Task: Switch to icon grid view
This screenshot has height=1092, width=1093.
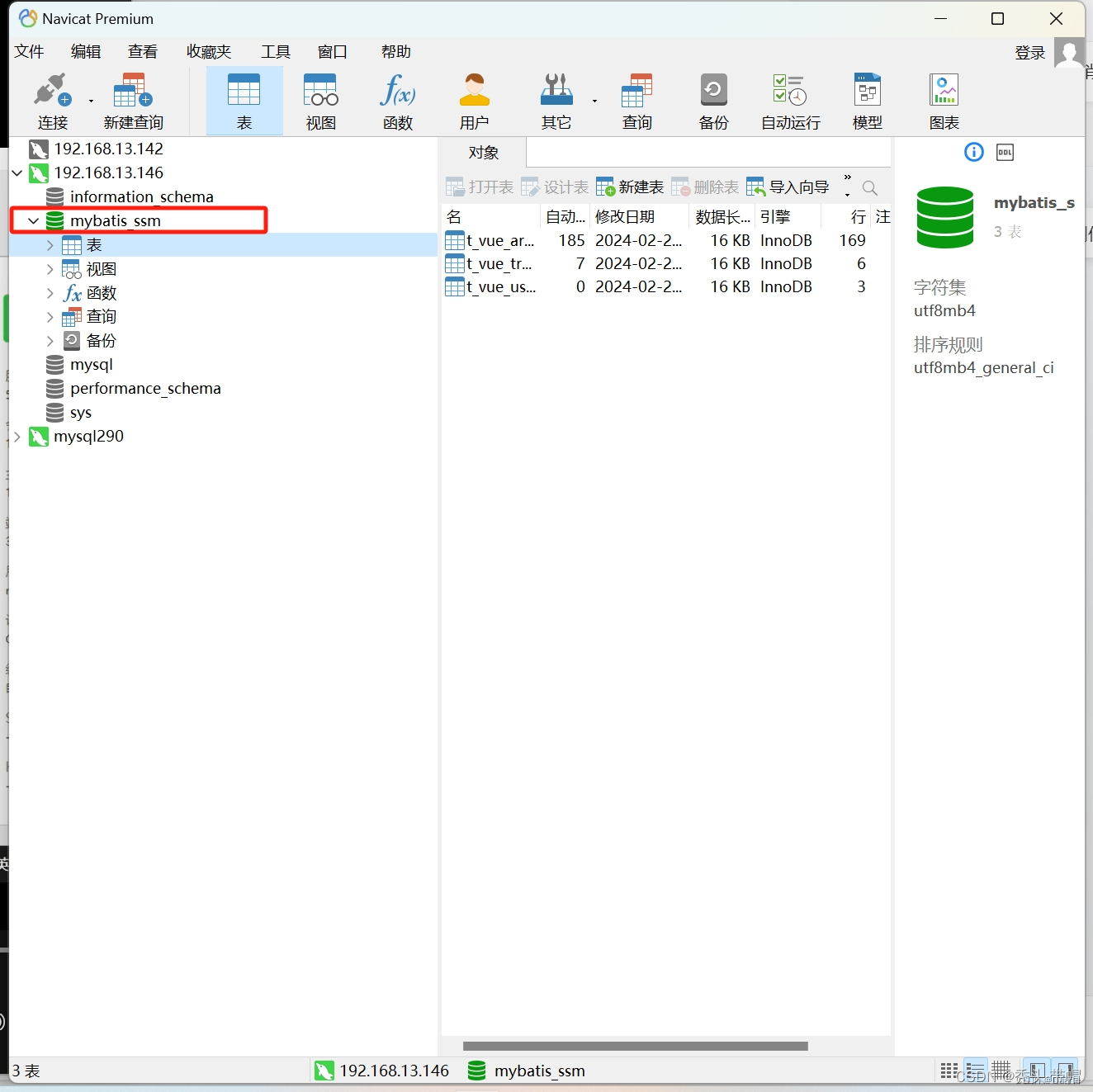Action: [949, 1071]
